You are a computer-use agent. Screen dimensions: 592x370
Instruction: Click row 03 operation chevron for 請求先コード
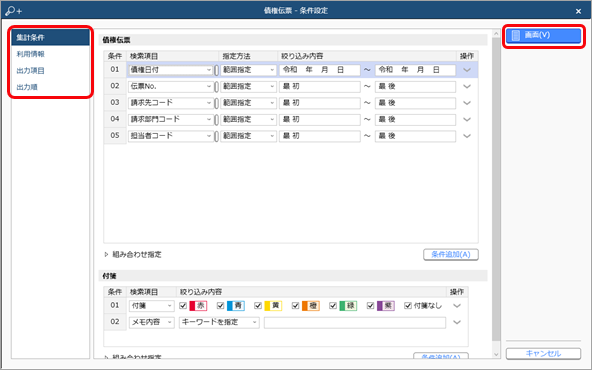click(467, 103)
